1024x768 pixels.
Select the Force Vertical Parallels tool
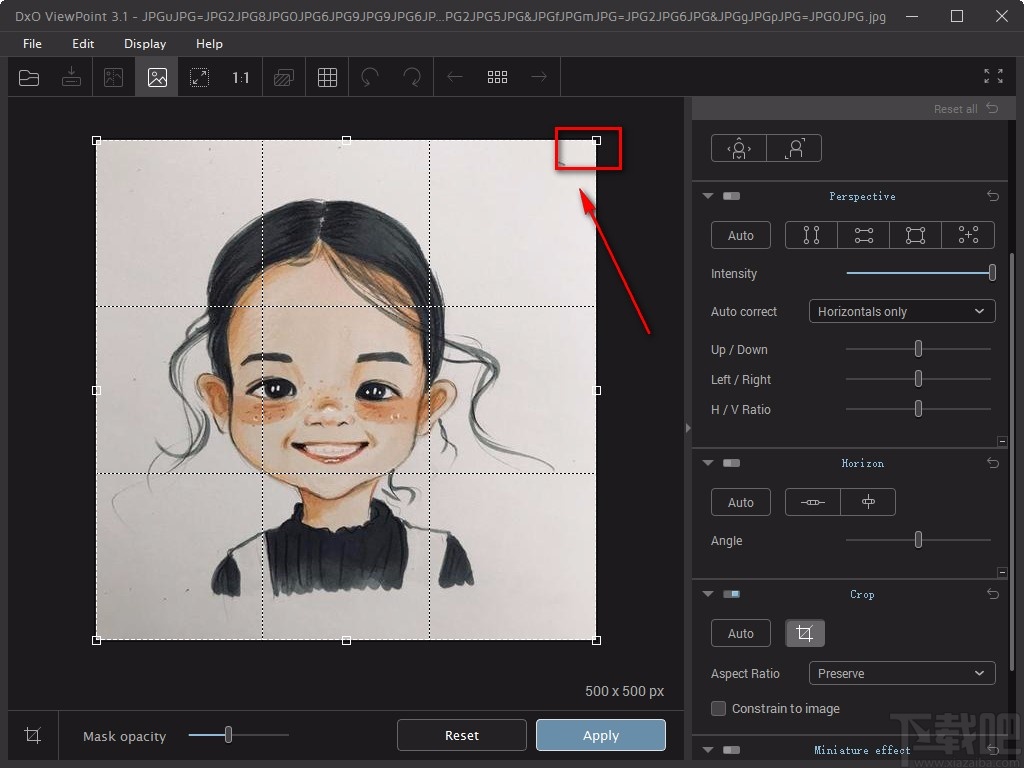(x=810, y=235)
